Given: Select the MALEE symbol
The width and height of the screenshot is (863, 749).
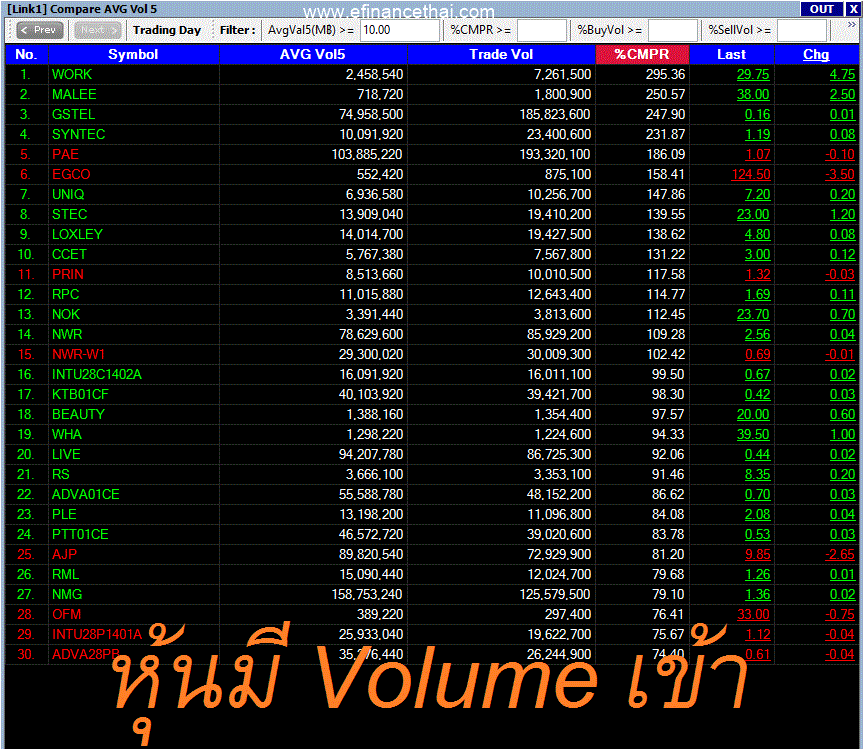Looking at the screenshot, I should (74, 95).
